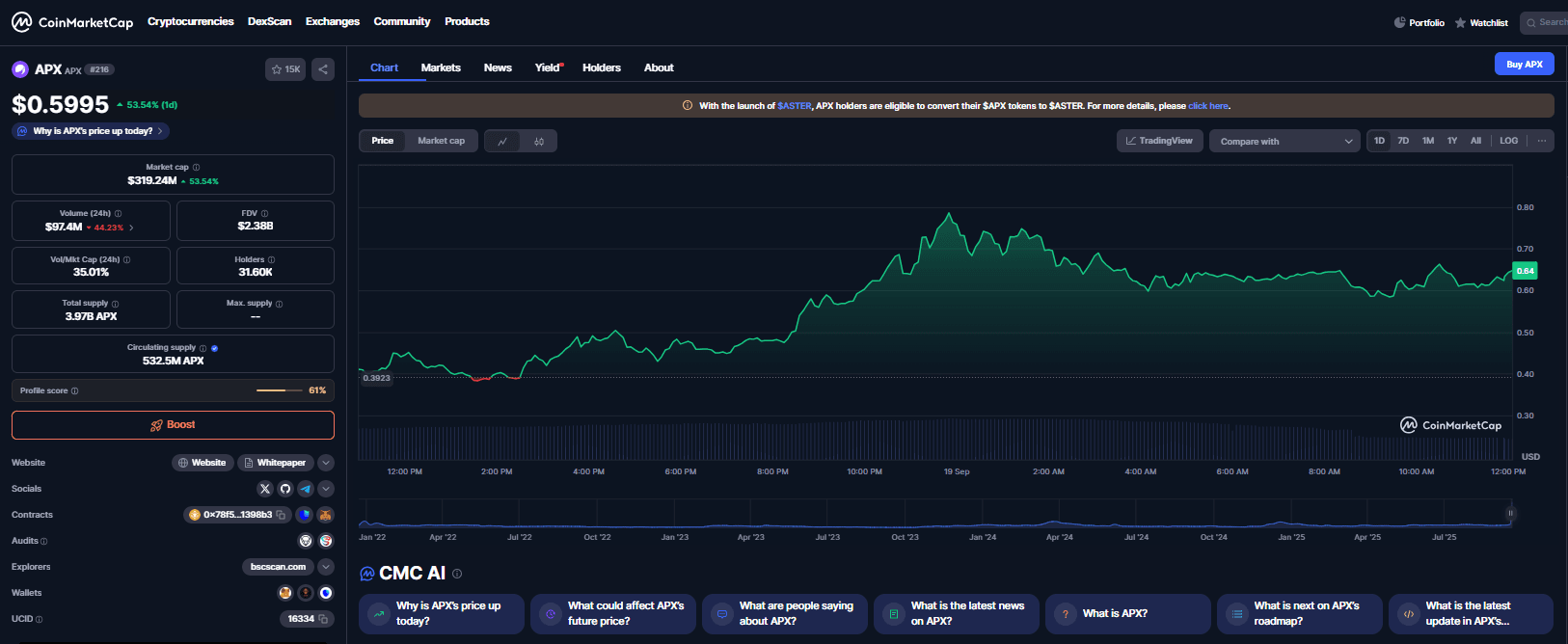1568x644 pixels.
Task: Set chart range to 1D
Action: 1380,141
